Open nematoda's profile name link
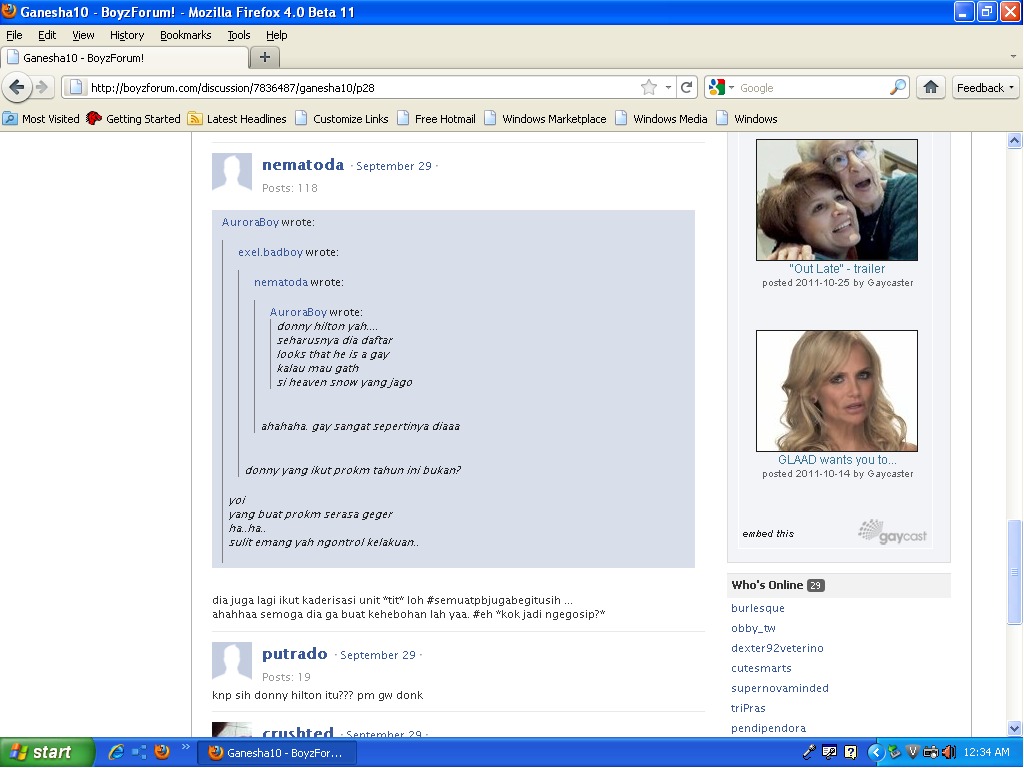 tap(303, 165)
